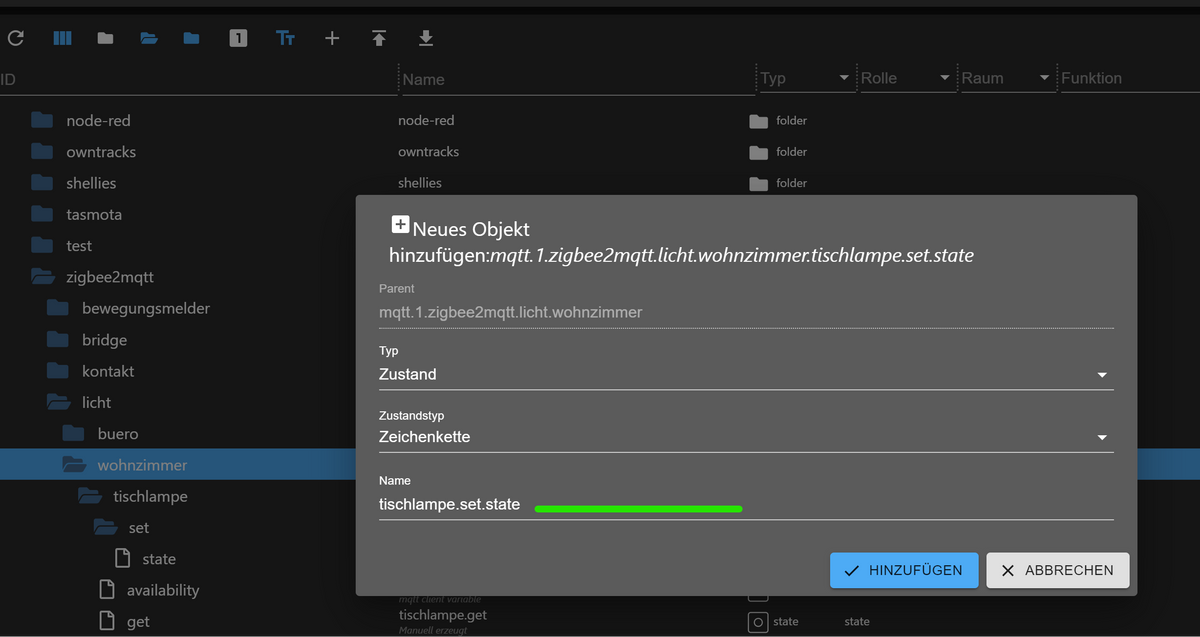The width and height of the screenshot is (1200, 637).
Task: Expand the bridge folder
Action: [58, 340]
